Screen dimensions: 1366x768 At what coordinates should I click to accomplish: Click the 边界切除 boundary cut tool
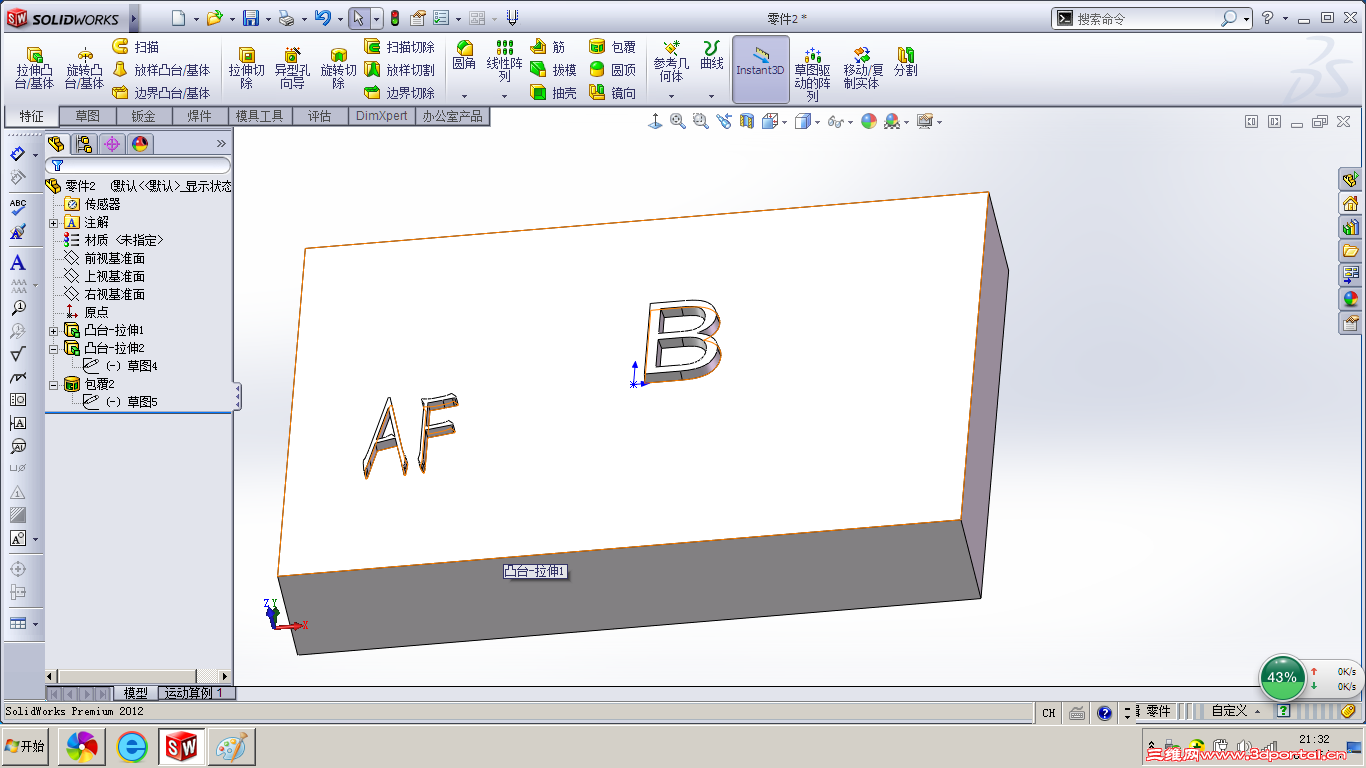[399, 93]
